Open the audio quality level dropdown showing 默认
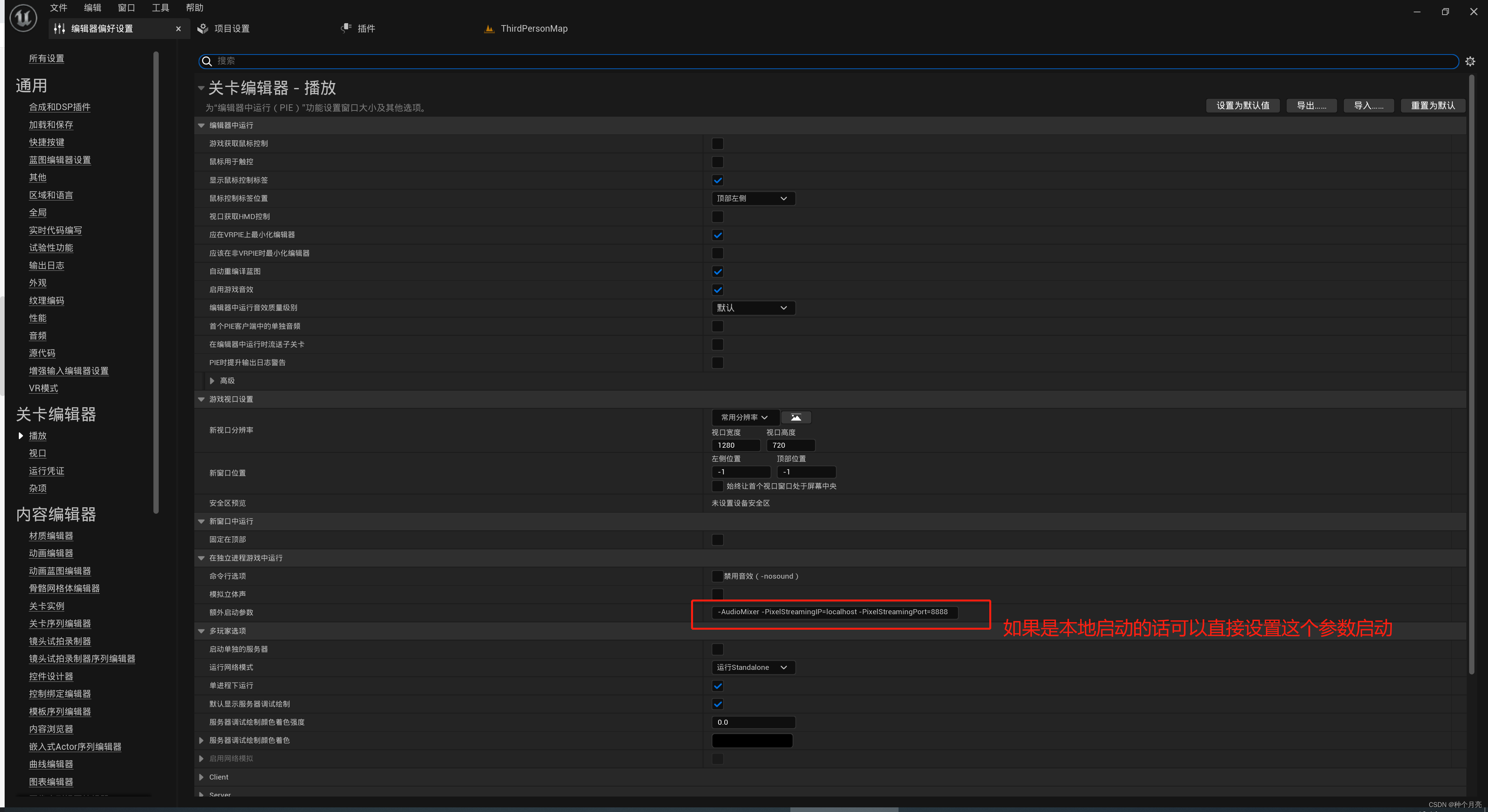 753,308
